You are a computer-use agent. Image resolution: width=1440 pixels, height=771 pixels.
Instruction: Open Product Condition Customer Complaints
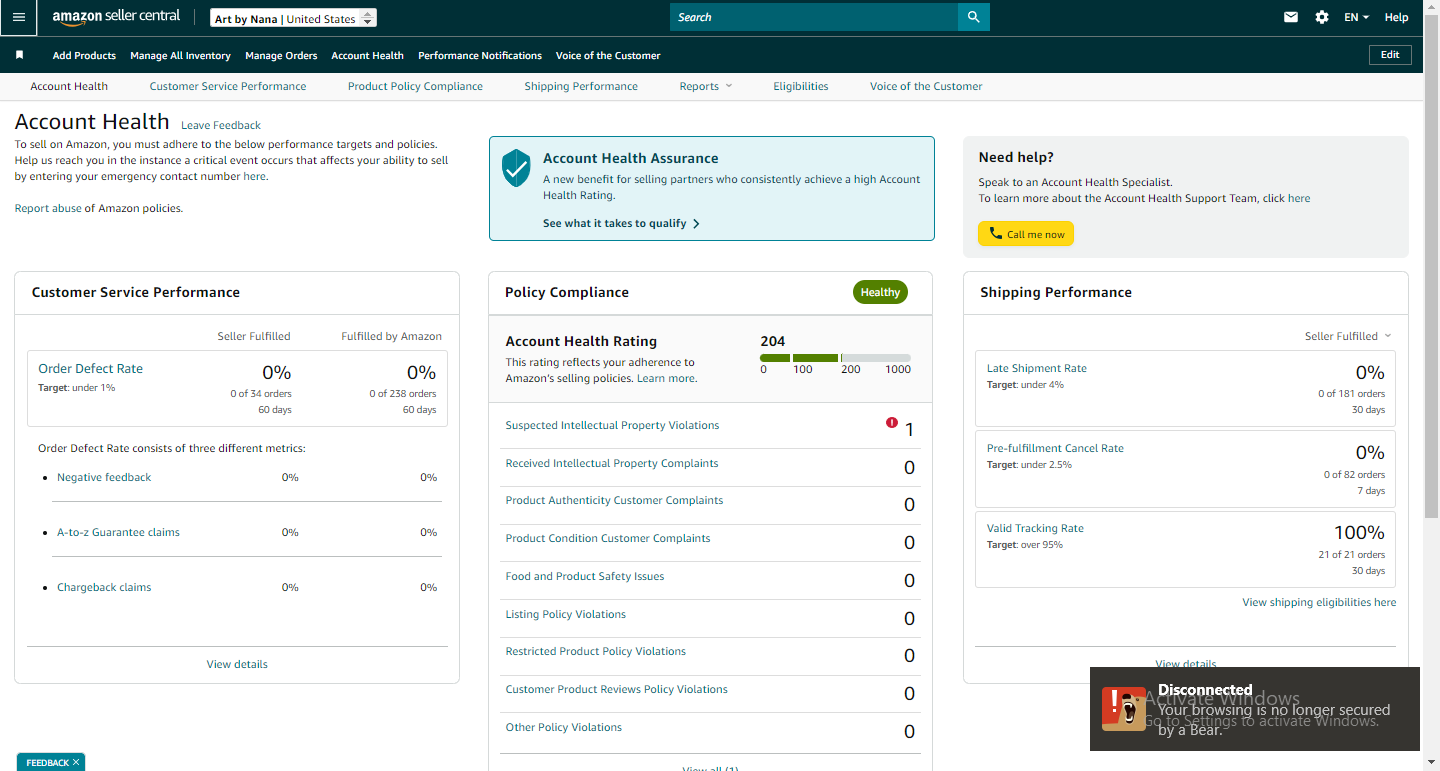pos(608,538)
